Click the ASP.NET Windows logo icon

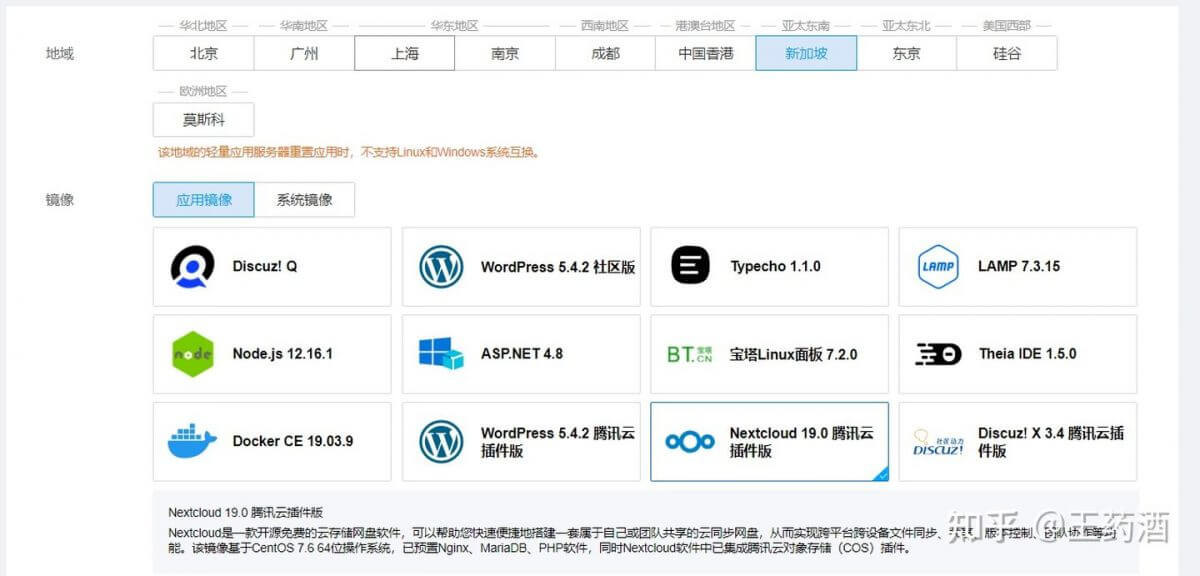(441, 354)
